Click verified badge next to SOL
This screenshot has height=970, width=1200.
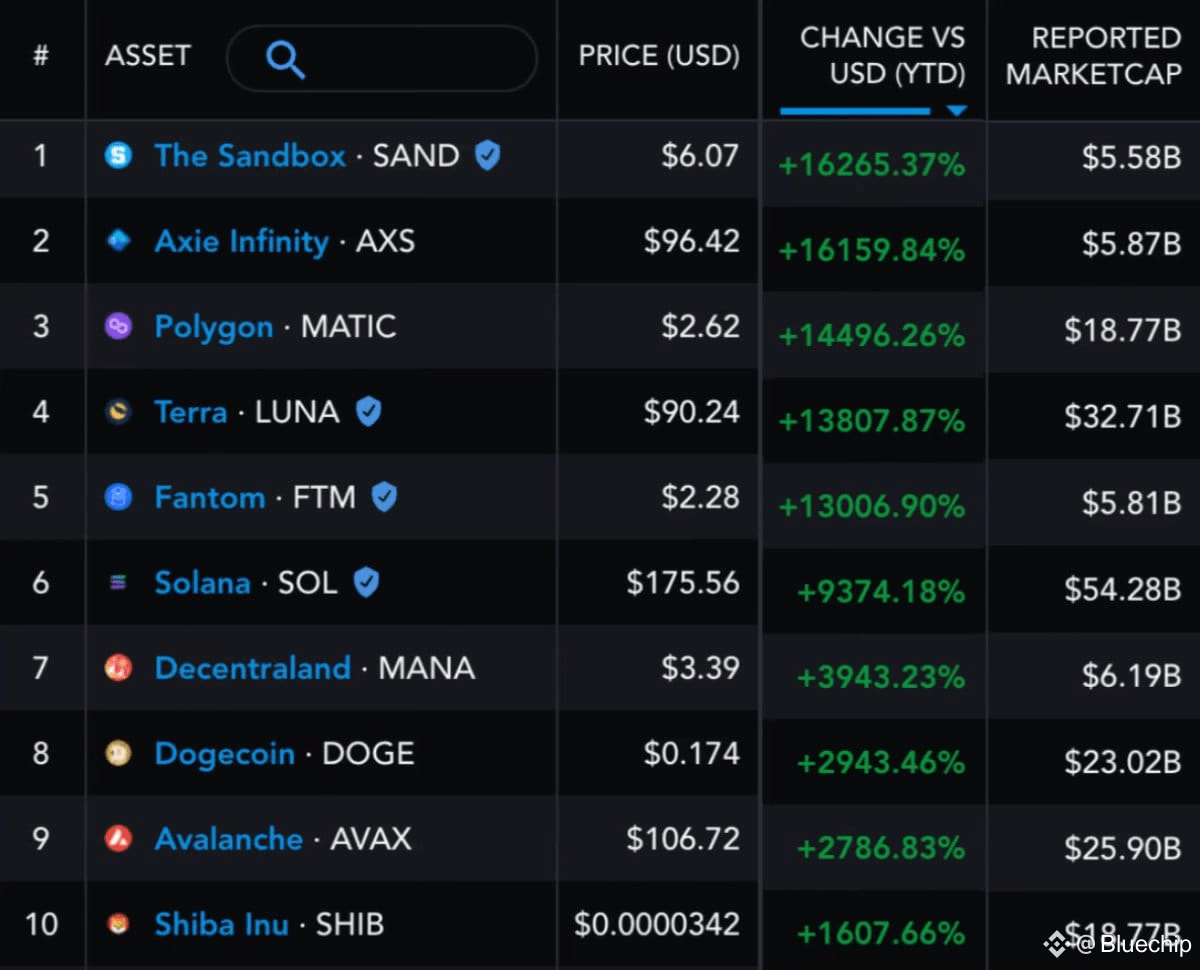click(x=366, y=583)
